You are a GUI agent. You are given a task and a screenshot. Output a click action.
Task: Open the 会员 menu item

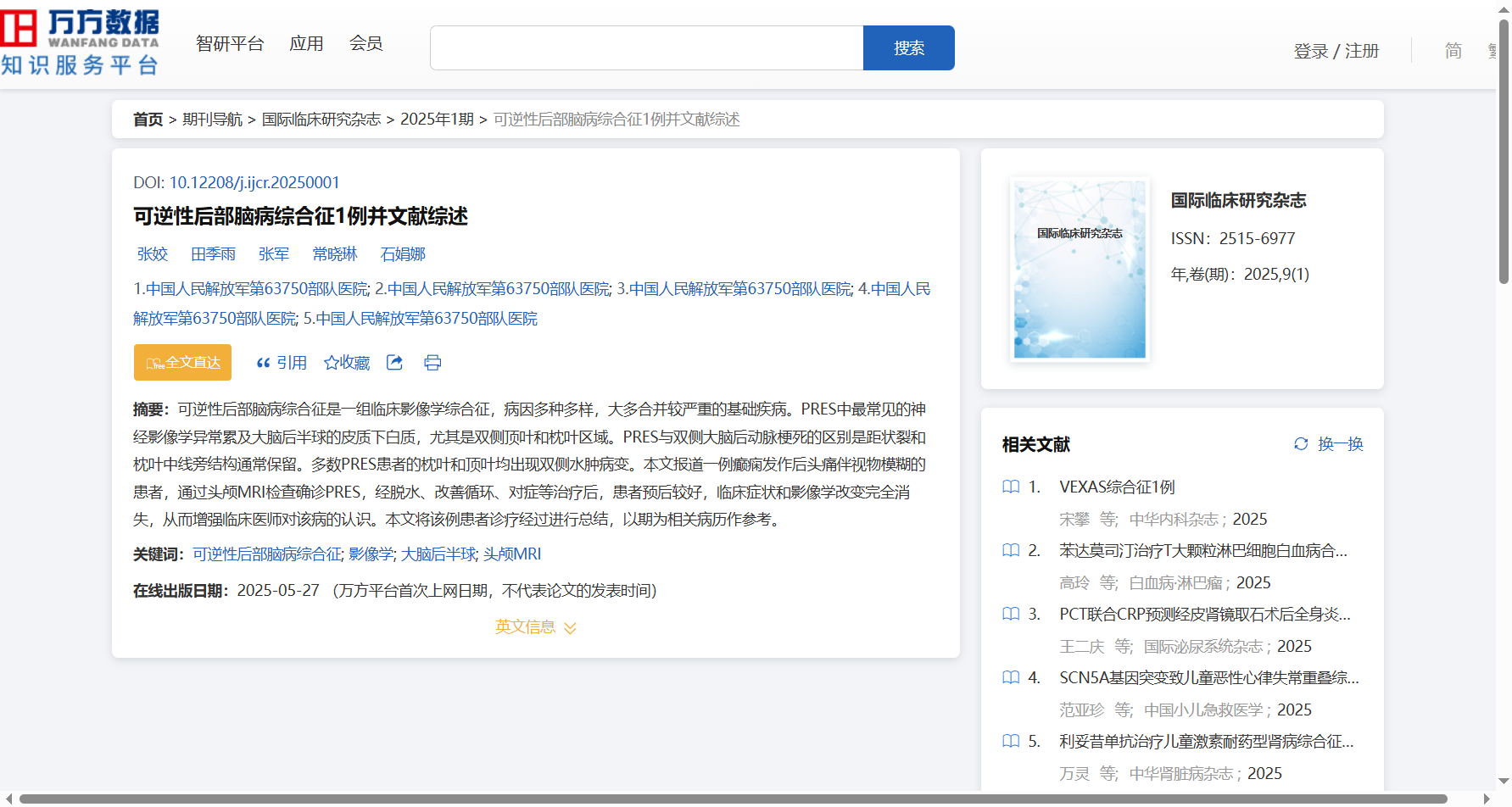point(365,44)
